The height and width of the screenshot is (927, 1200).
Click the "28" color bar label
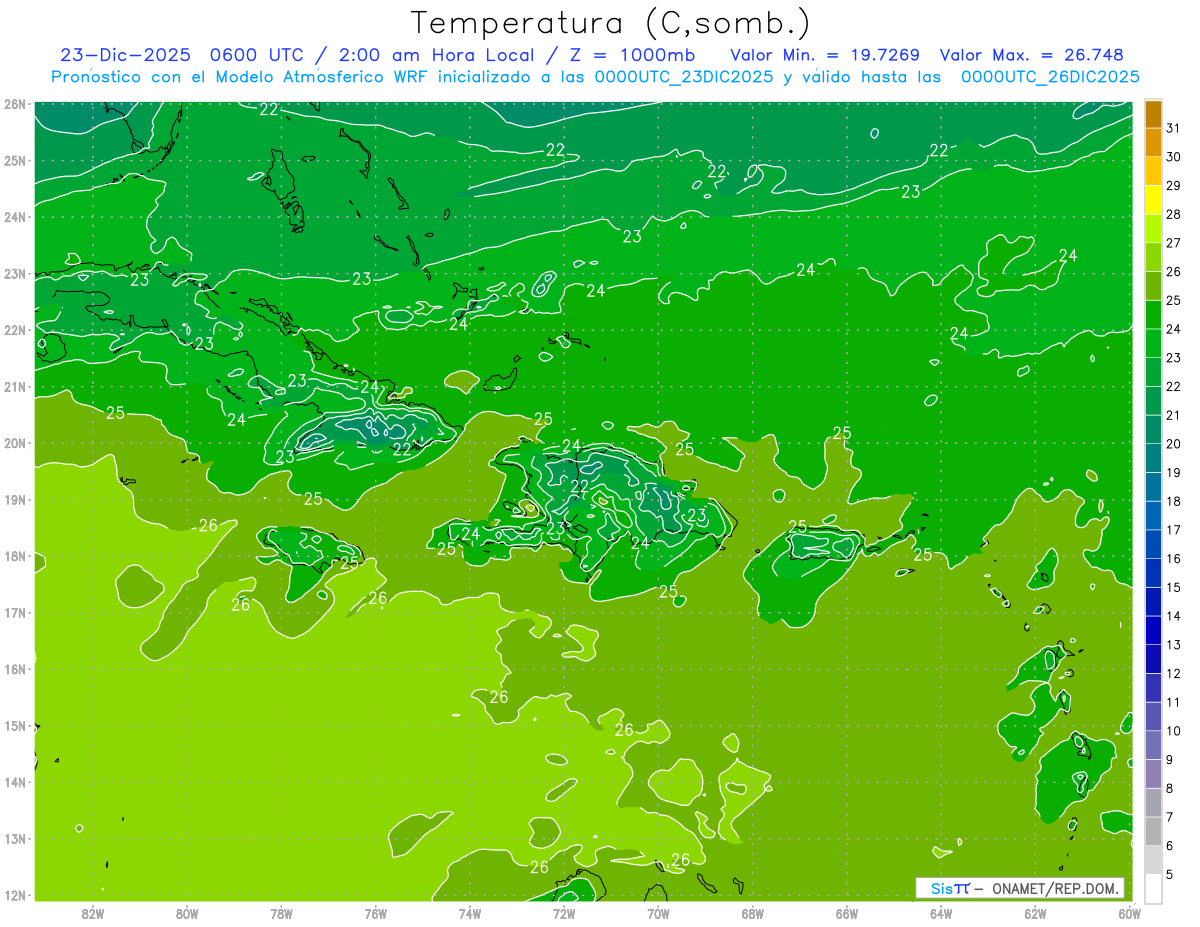[1173, 214]
